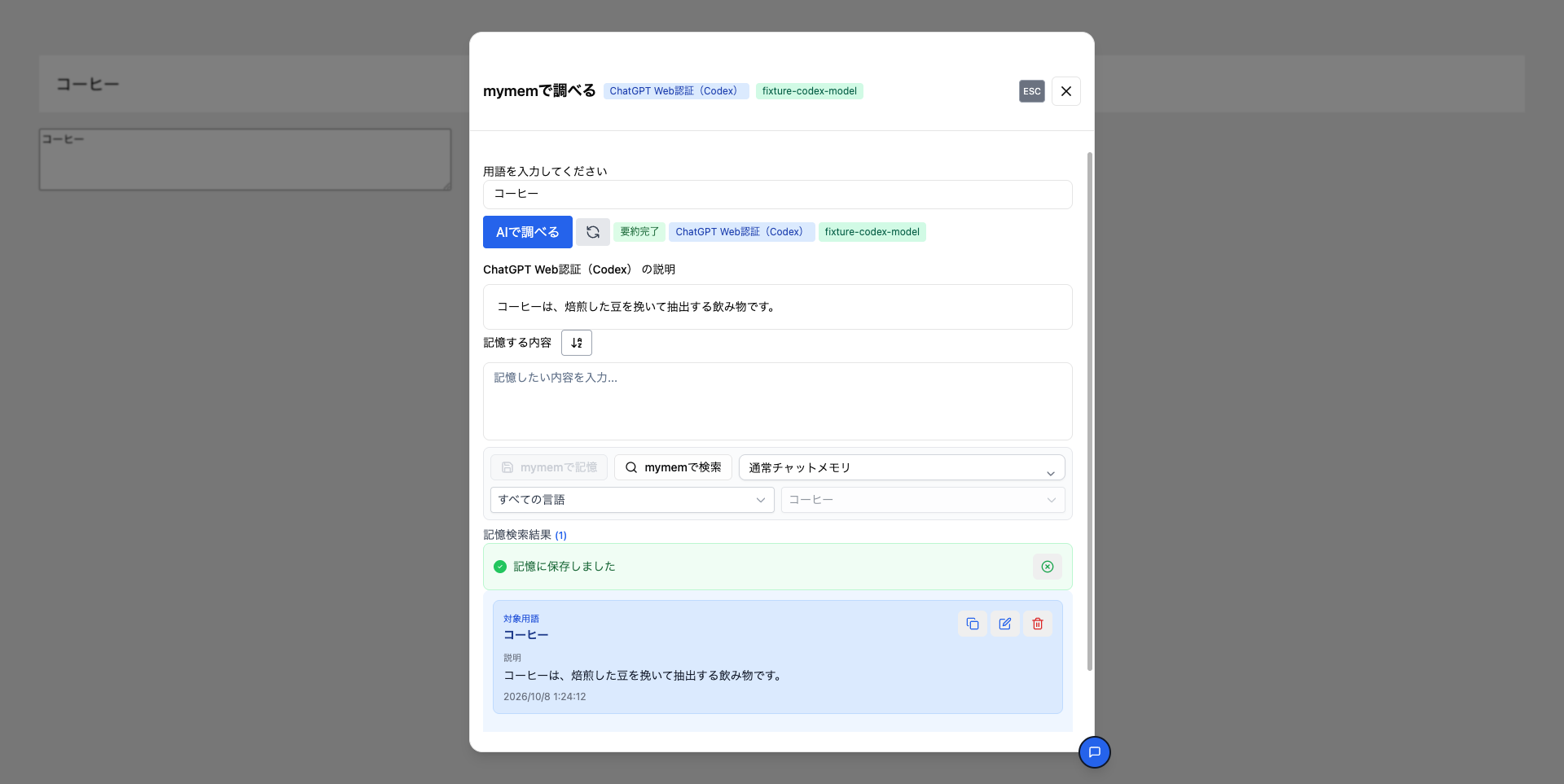The height and width of the screenshot is (784, 1564).
Task: Open the すべての言語 dropdown
Action: pos(632,500)
